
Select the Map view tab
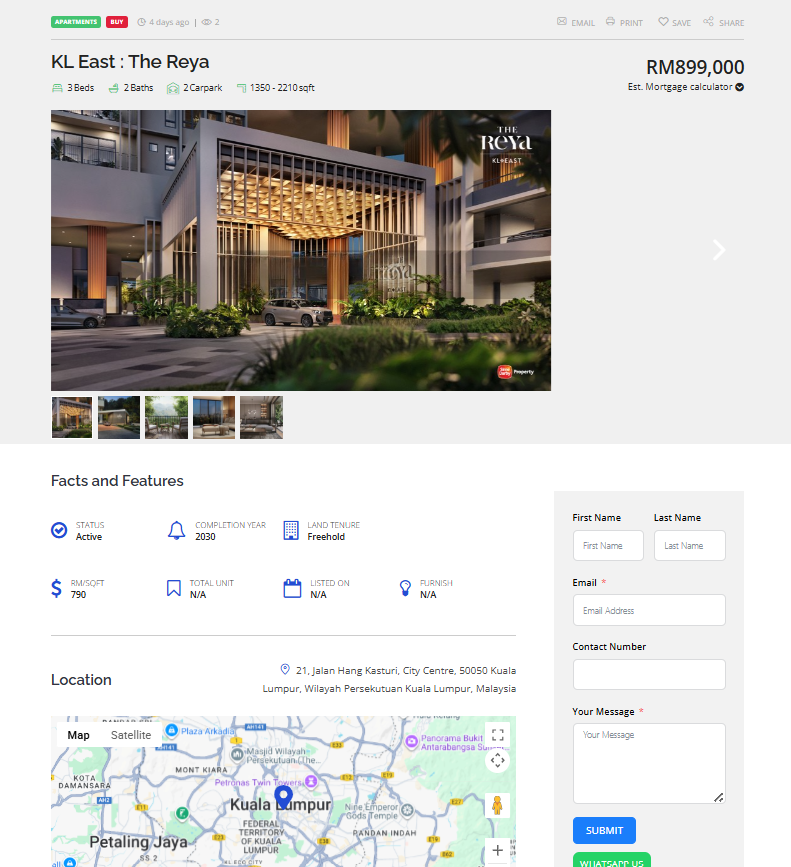pos(78,735)
